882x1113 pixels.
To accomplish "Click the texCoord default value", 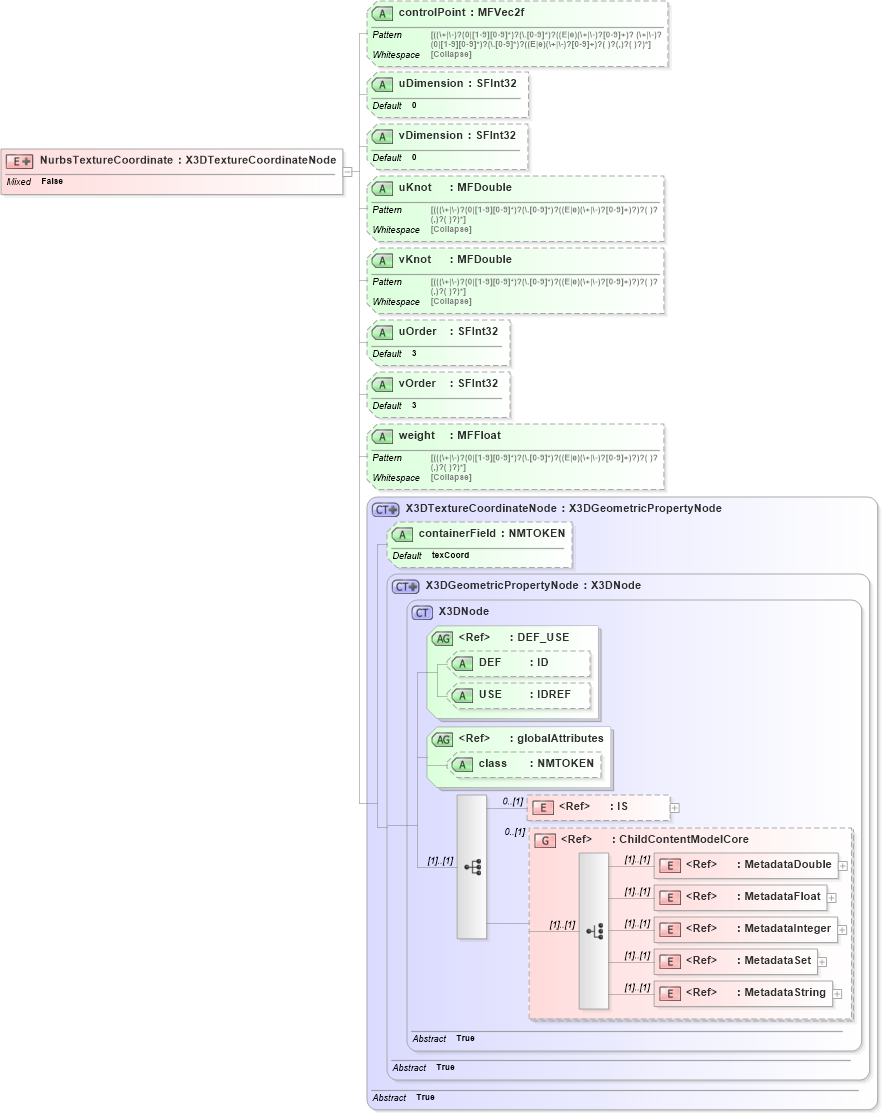I will pyautogui.click(x=451, y=555).
